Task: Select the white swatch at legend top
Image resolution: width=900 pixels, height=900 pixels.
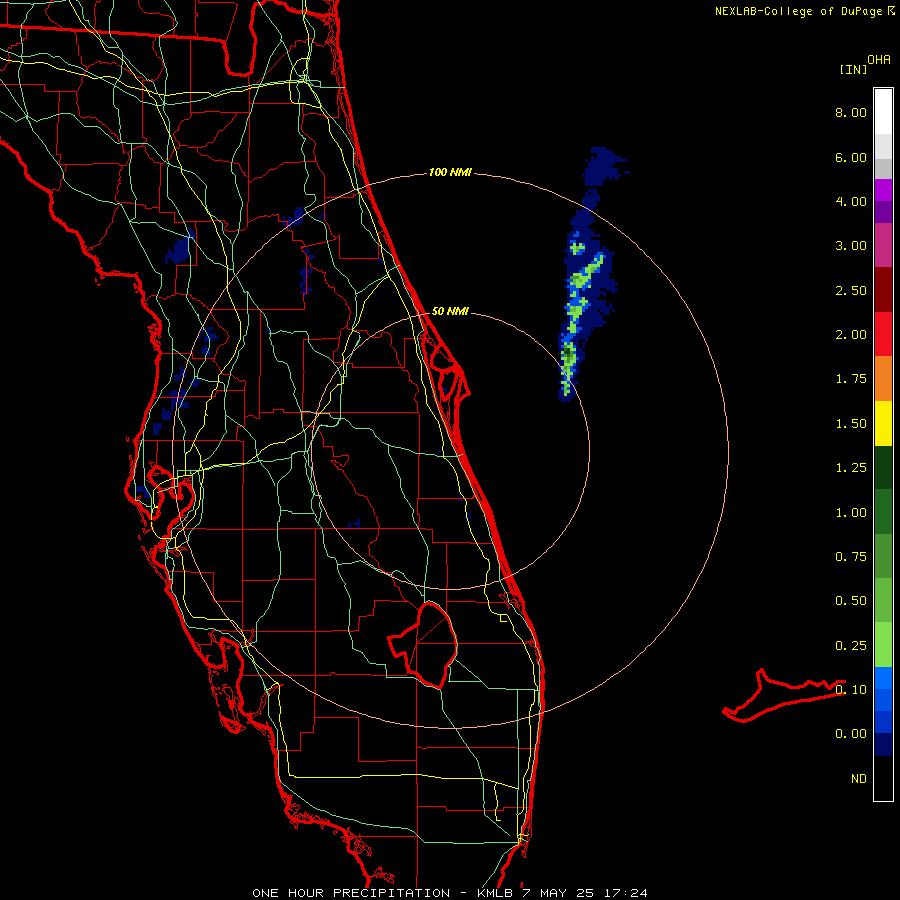Action: tap(883, 112)
